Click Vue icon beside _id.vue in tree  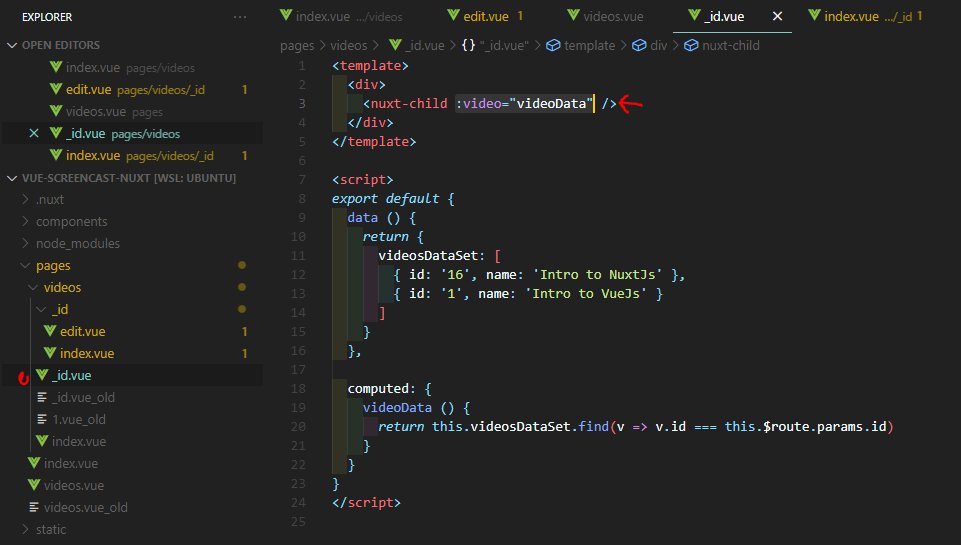click(x=42, y=375)
